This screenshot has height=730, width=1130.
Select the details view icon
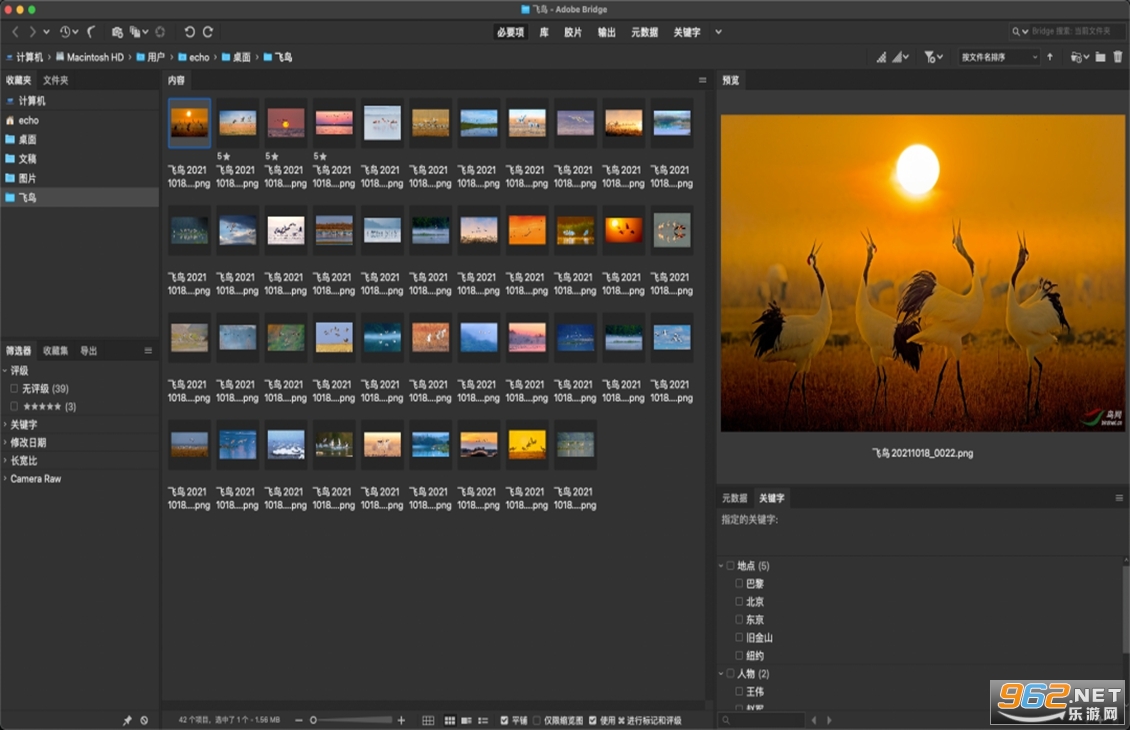coord(466,721)
